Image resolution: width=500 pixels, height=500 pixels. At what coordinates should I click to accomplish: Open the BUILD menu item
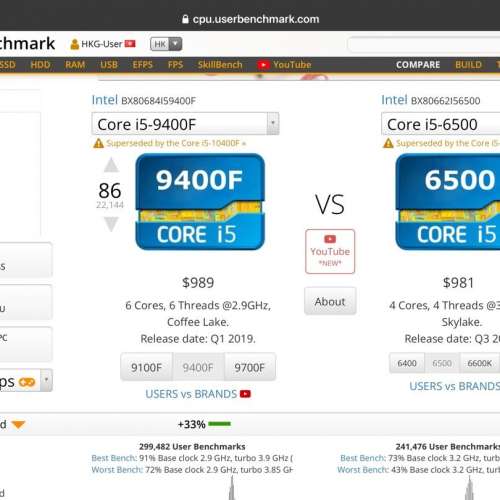468,65
